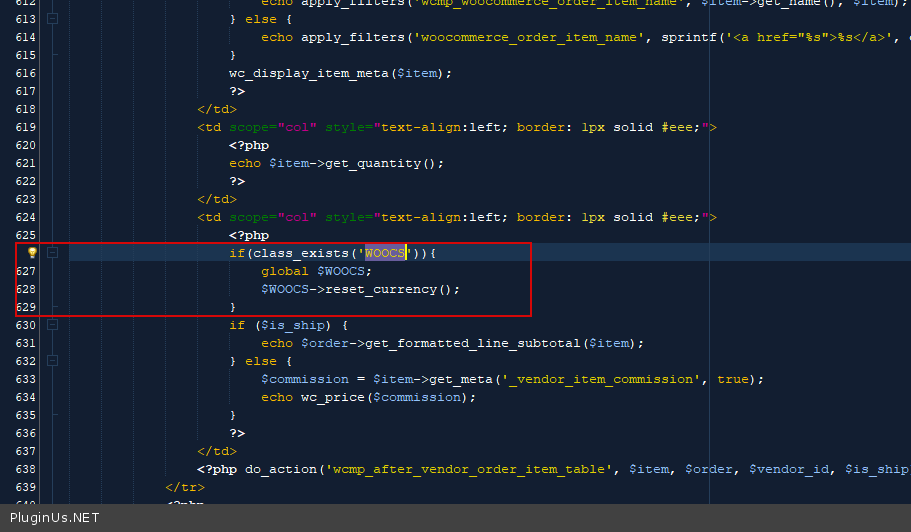
Task: Click 'do_action' call on line 638
Action: point(281,469)
